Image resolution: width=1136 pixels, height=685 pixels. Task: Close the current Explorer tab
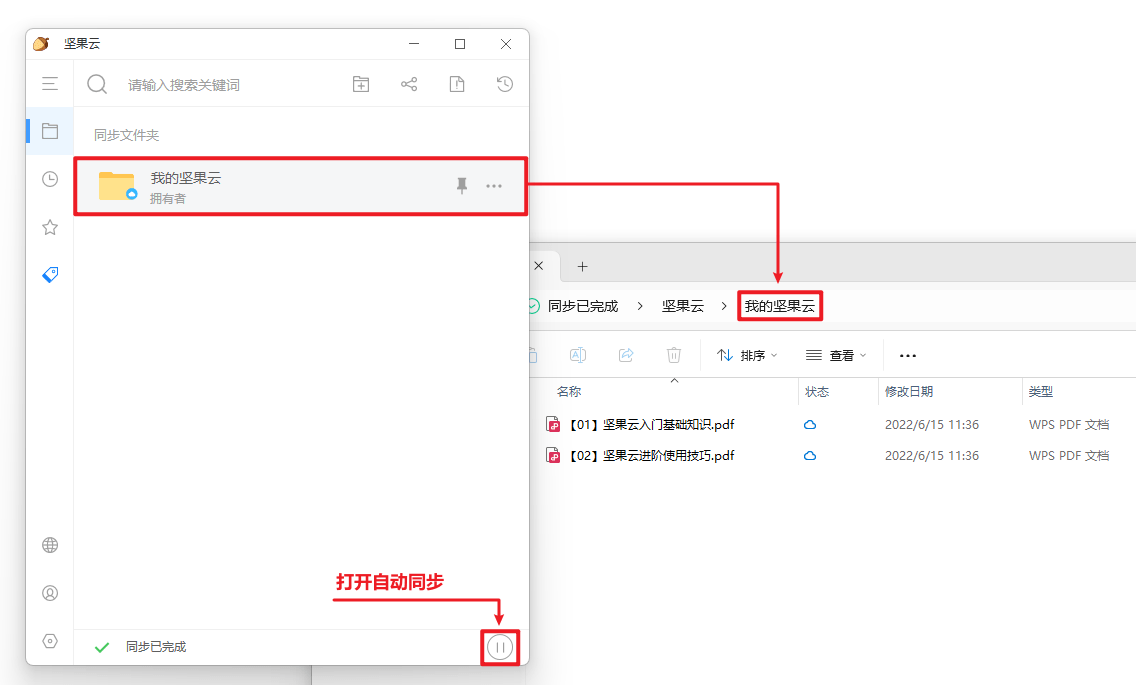point(538,266)
